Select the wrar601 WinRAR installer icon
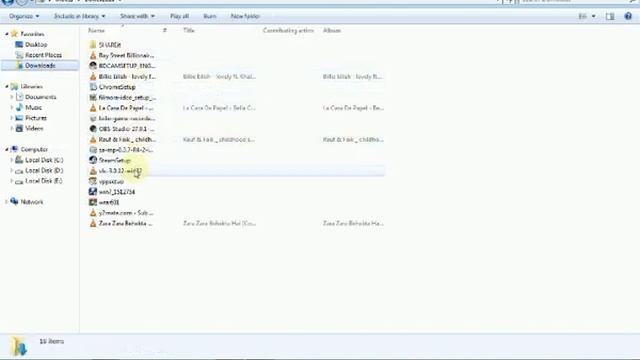The width and height of the screenshot is (640, 360). point(93,202)
